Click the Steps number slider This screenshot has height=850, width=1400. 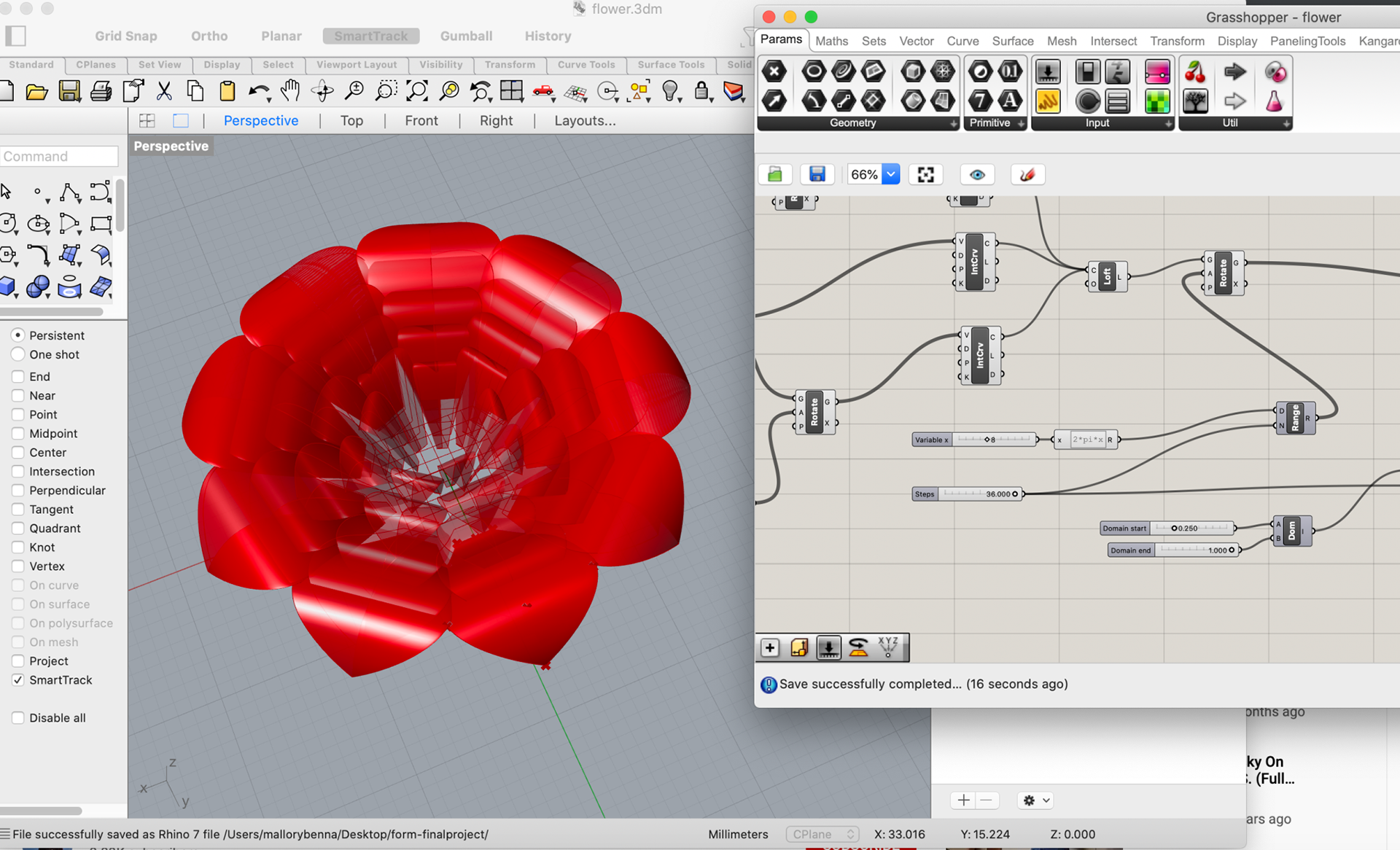968,494
